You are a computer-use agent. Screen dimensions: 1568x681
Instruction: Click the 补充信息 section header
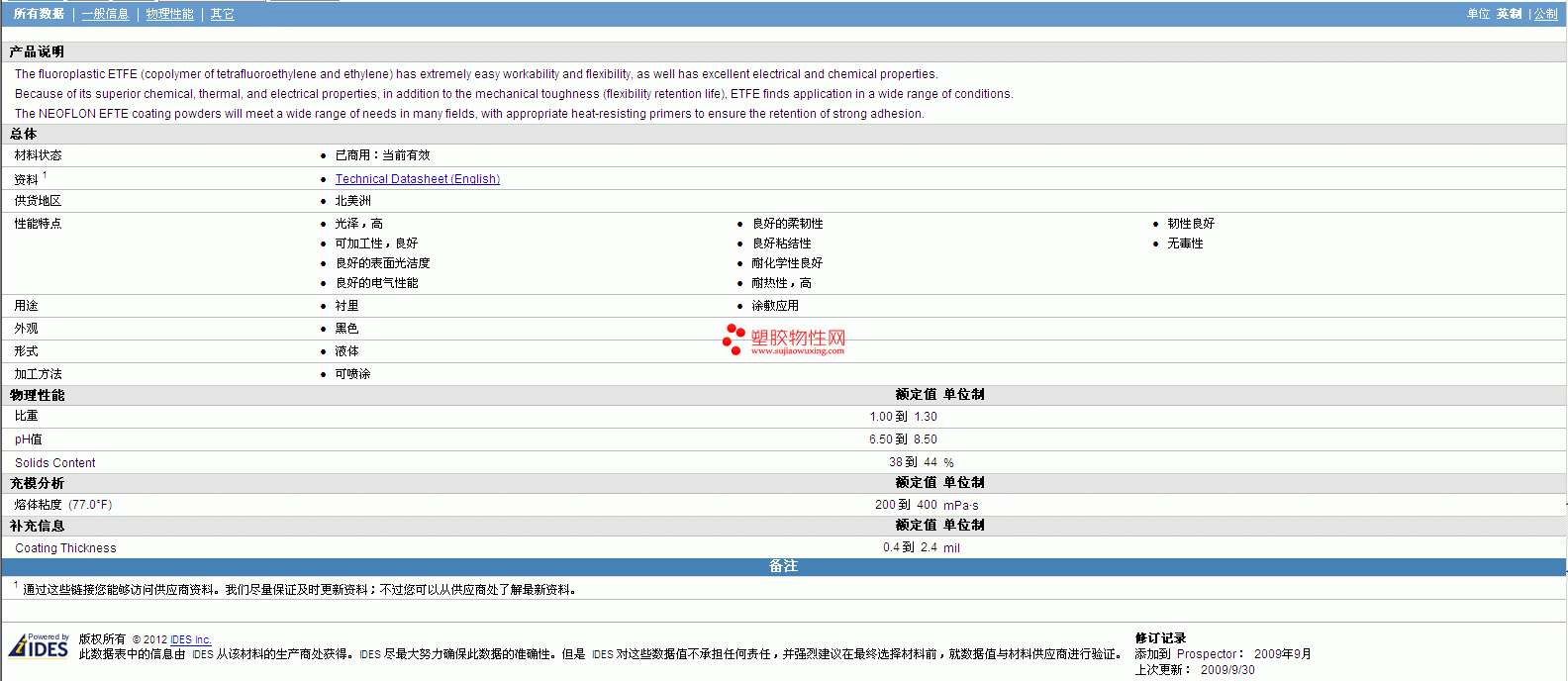pyautogui.click(x=37, y=526)
